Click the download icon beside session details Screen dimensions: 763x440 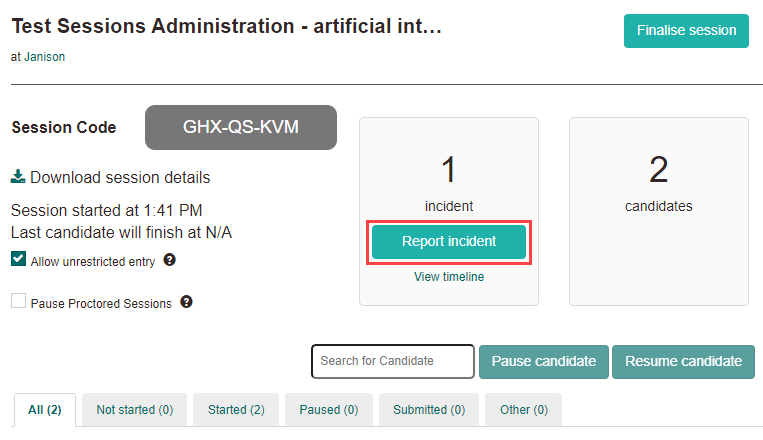18,177
